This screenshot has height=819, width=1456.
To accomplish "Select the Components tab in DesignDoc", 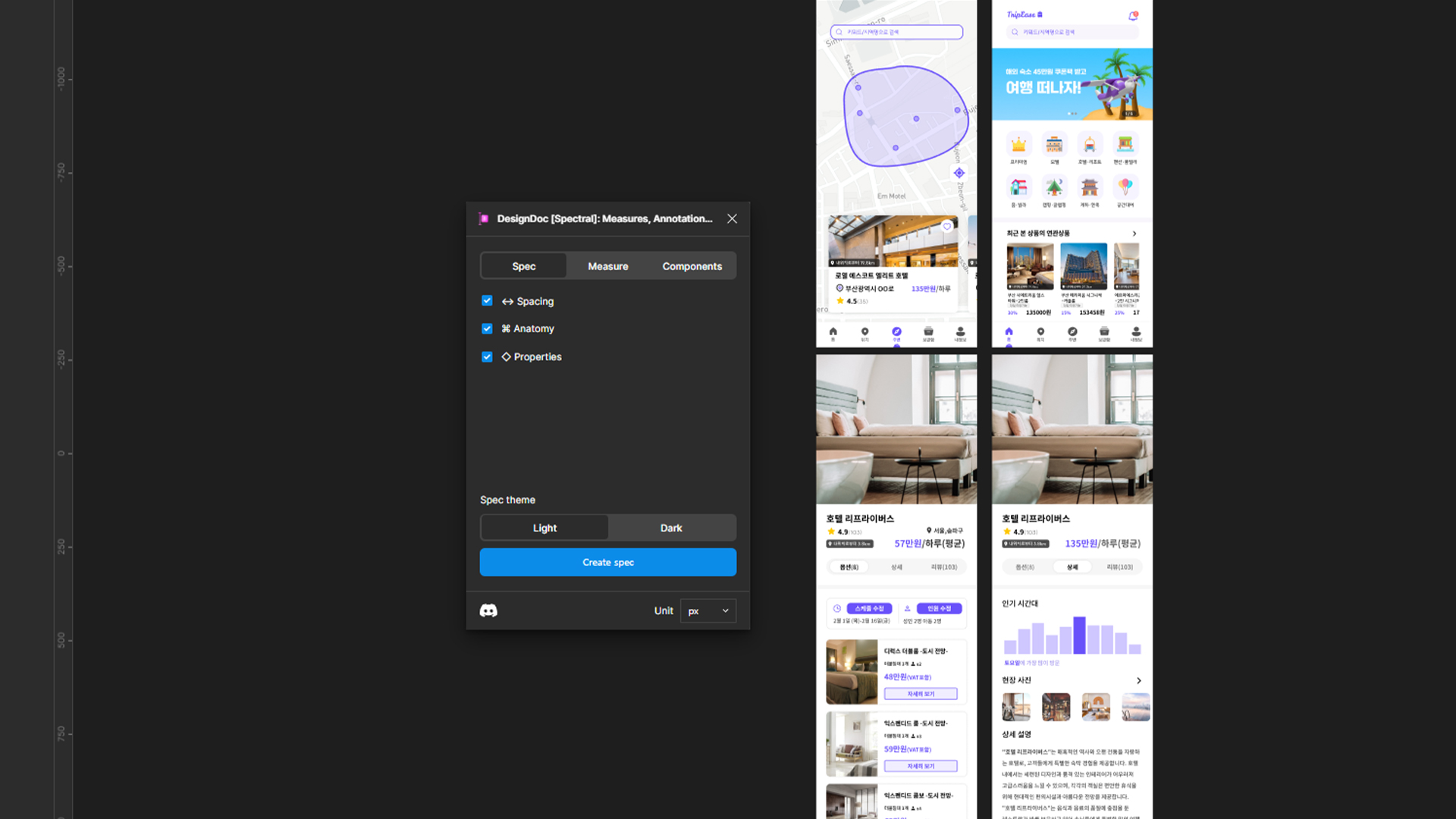I will 692,266.
